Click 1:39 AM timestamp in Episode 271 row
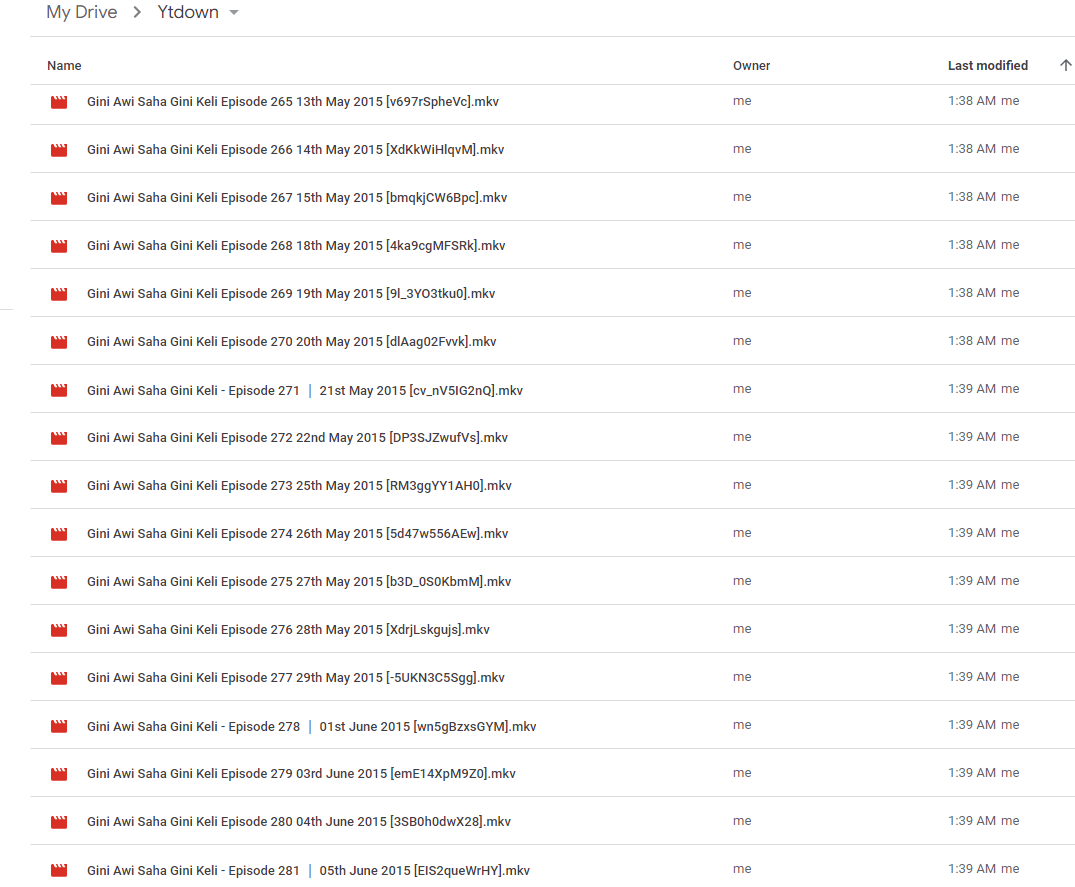This screenshot has height=887, width=1075. click(971, 389)
